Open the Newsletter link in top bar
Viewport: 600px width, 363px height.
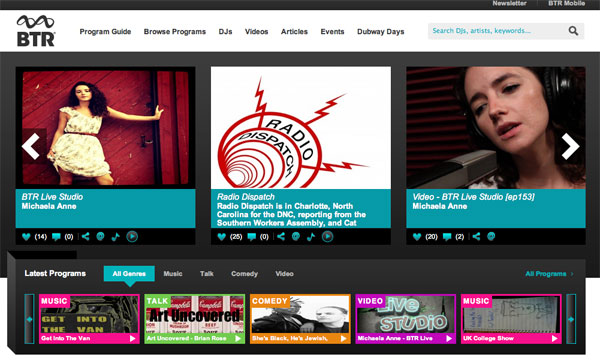[x=509, y=3]
